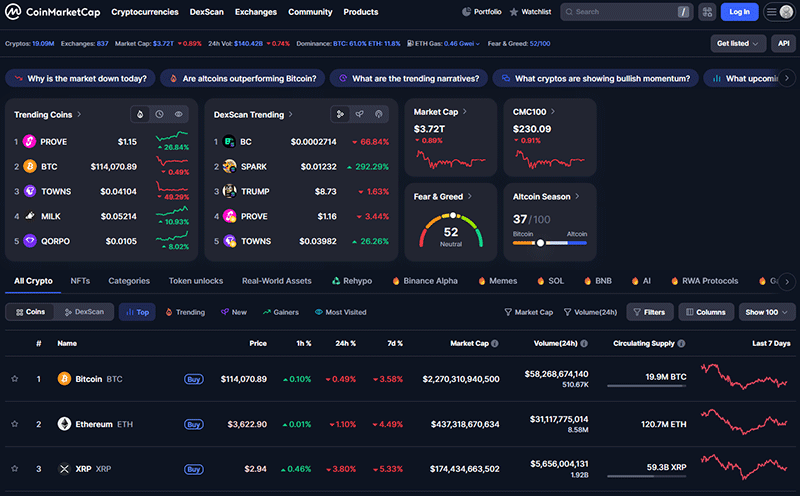This screenshot has height=496, width=800.
Task: Click the Log In button
Action: coord(739,12)
